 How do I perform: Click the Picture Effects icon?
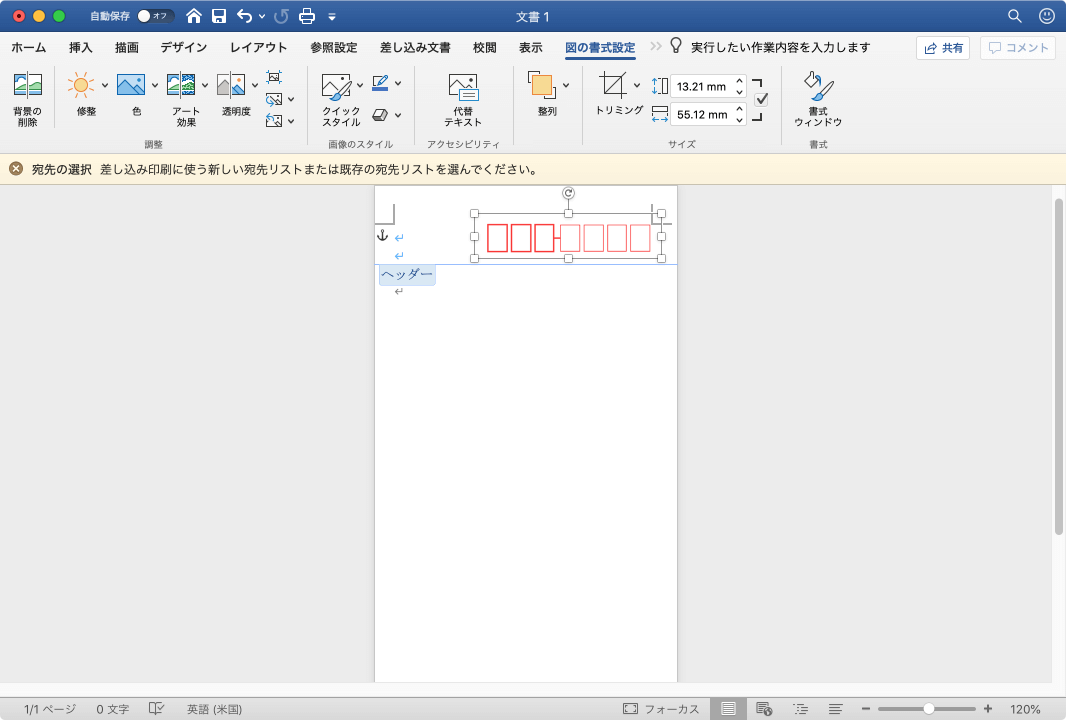(x=381, y=115)
